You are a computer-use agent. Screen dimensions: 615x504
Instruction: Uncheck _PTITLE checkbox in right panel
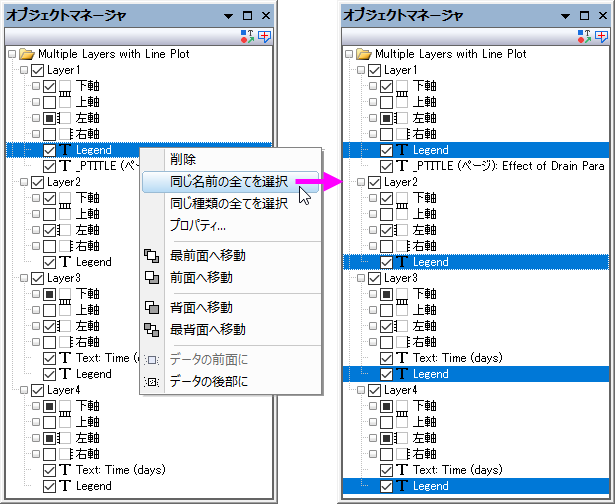pyautogui.click(x=386, y=166)
